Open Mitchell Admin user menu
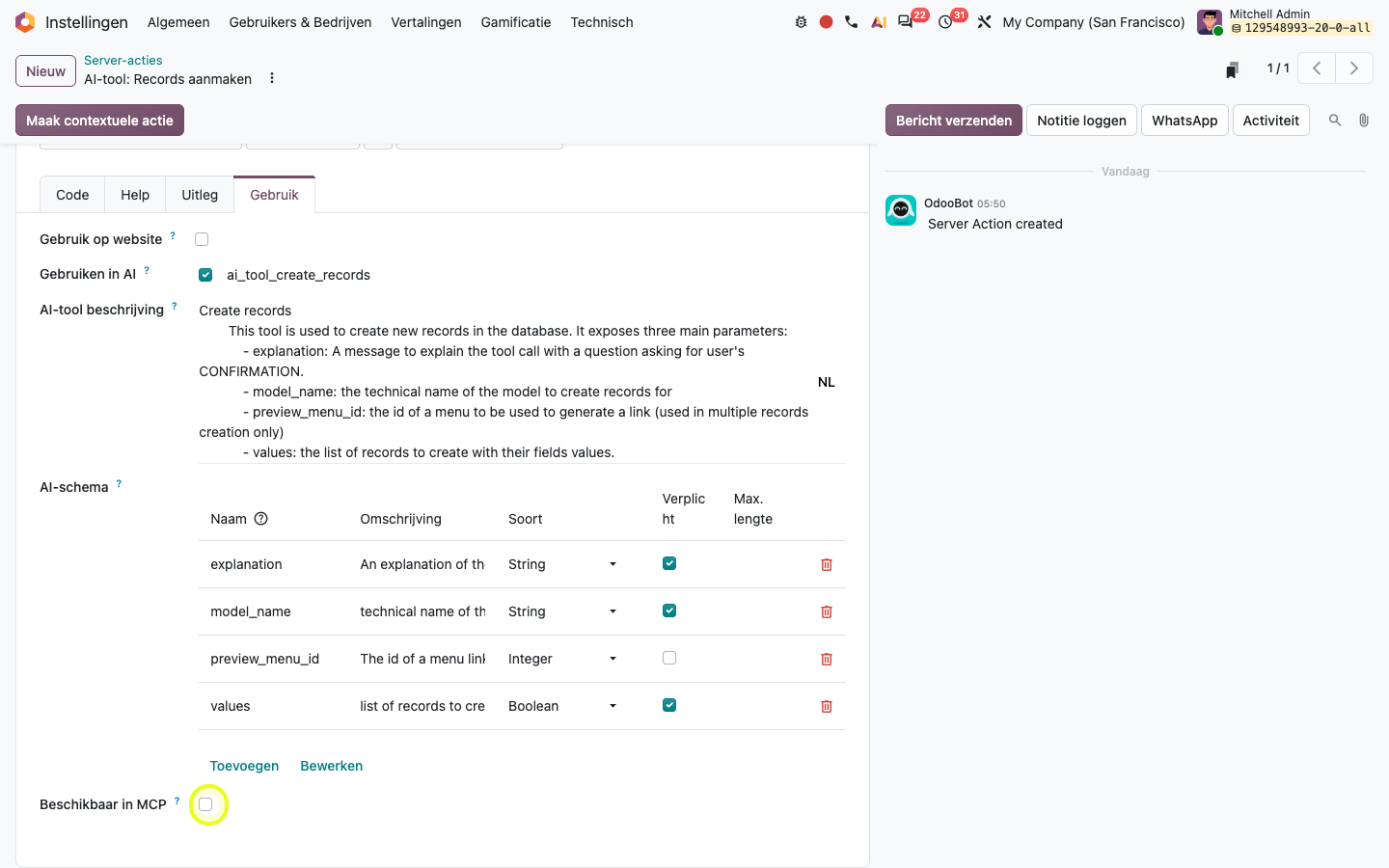Image resolution: width=1389 pixels, height=868 pixels. tap(1284, 21)
